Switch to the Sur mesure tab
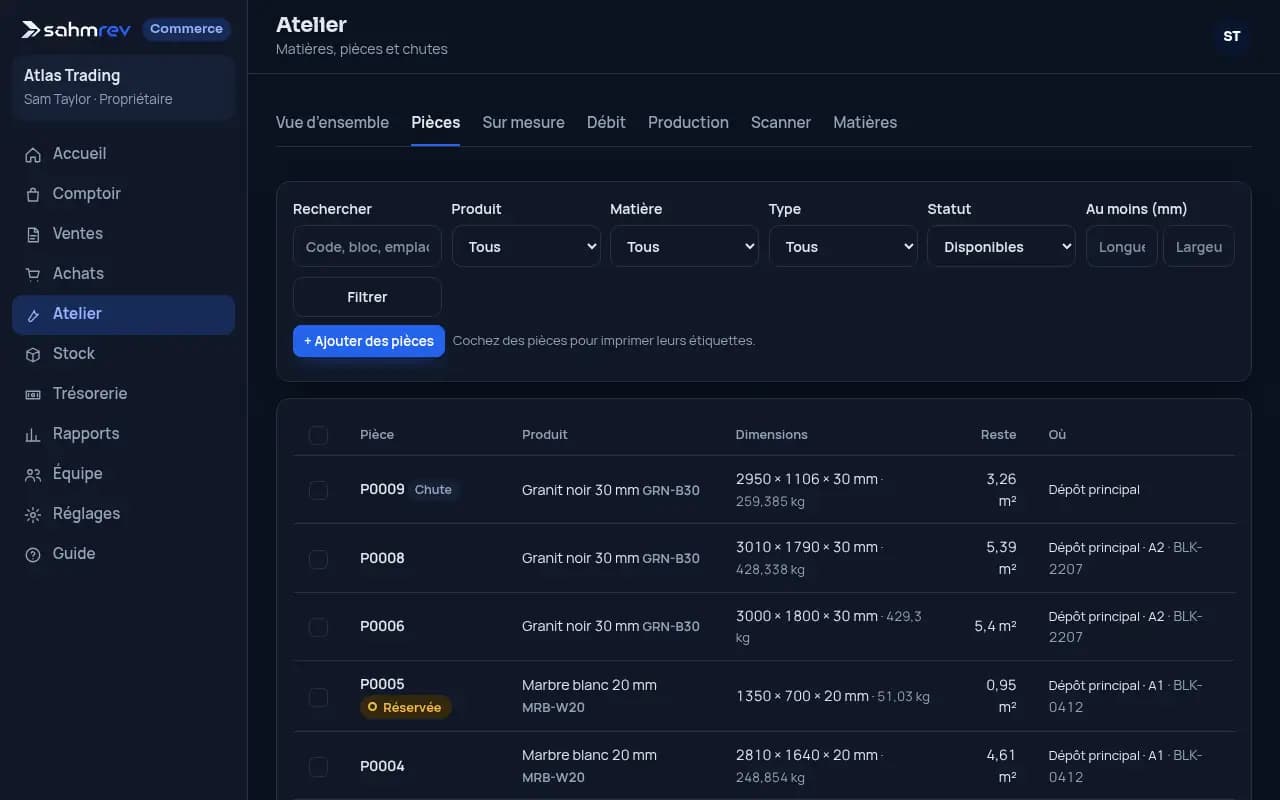This screenshot has height=800, width=1280. [523, 122]
